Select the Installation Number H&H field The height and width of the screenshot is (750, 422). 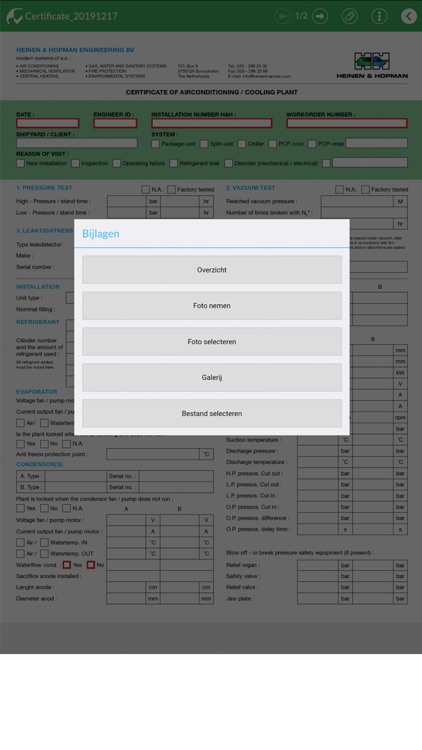click(212, 123)
